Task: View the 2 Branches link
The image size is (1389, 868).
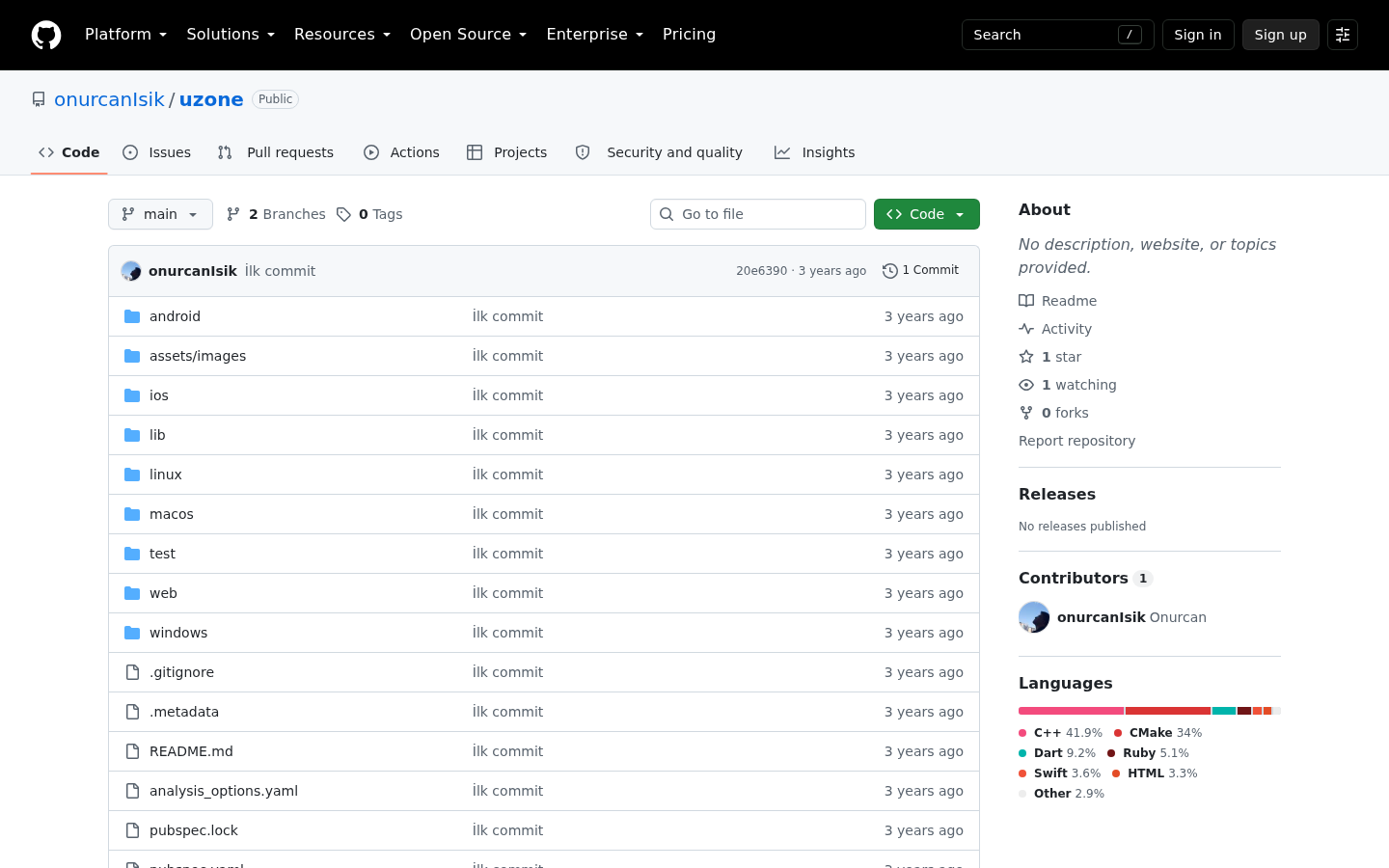Action: [276, 214]
